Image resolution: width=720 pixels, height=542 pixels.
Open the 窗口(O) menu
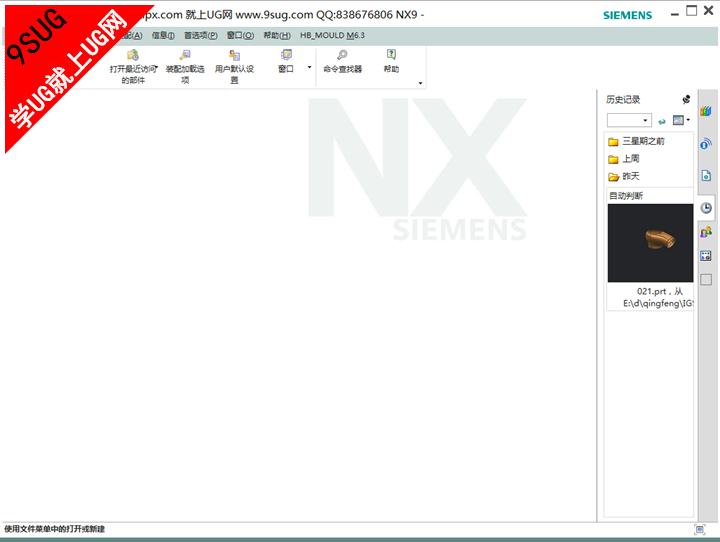click(x=240, y=35)
